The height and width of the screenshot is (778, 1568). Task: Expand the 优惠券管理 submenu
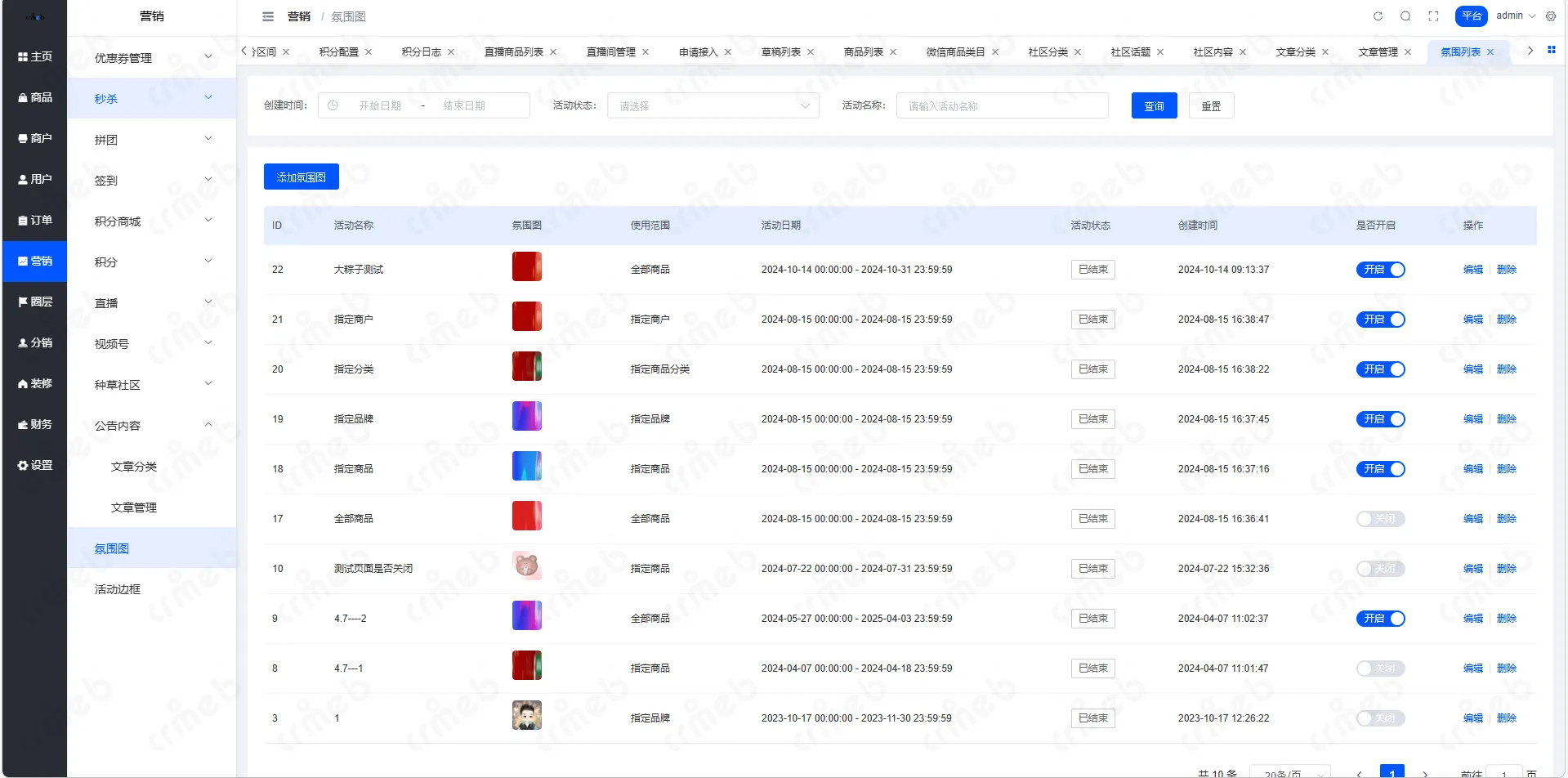pyautogui.click(x=152, y=57)
